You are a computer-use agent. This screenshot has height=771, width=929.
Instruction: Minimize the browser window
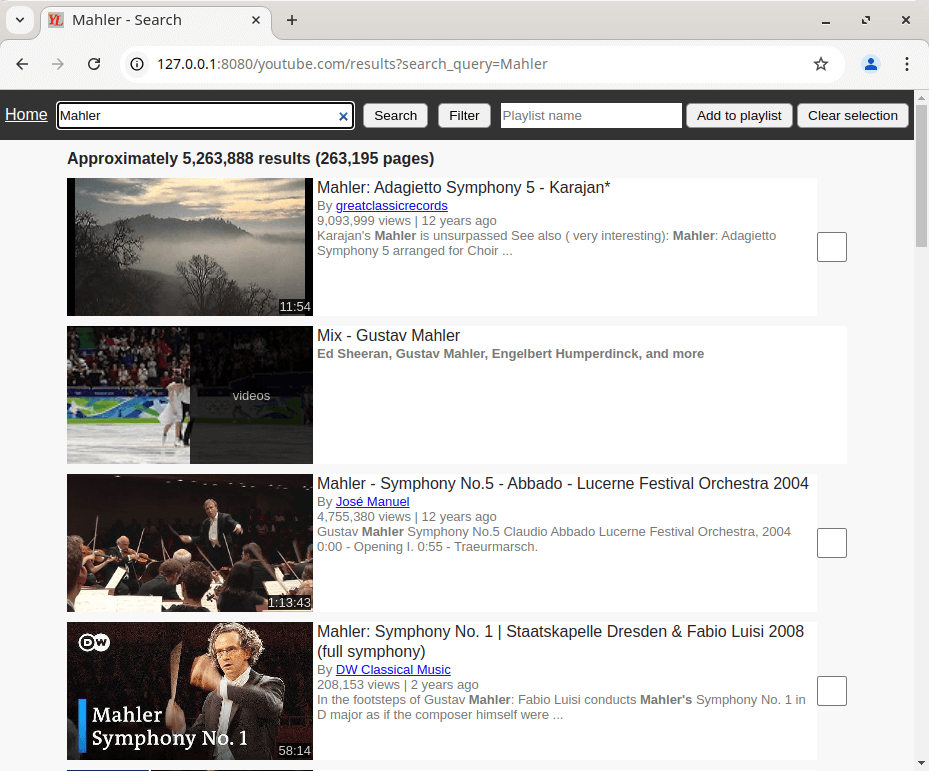pyautogui.click(x=826, y=20)
